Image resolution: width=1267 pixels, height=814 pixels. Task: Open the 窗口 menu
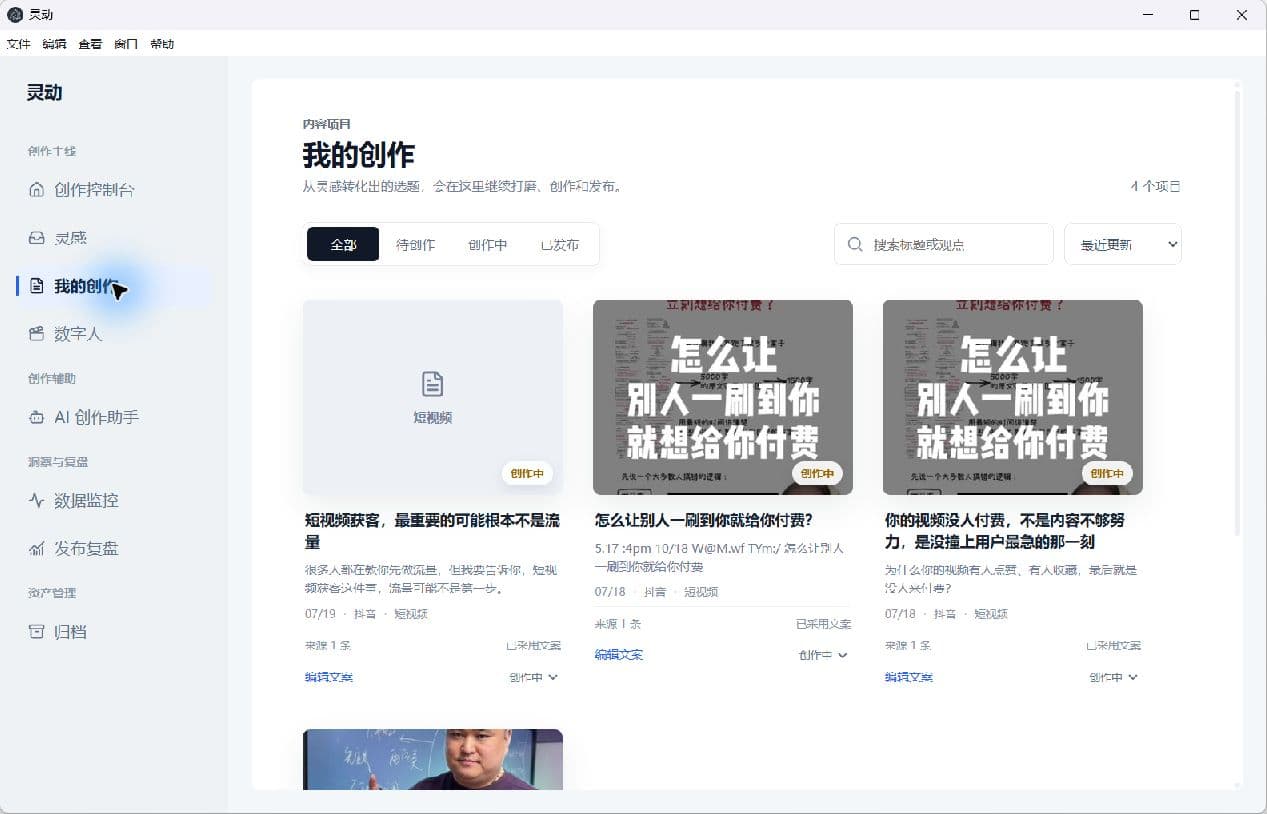126,44
